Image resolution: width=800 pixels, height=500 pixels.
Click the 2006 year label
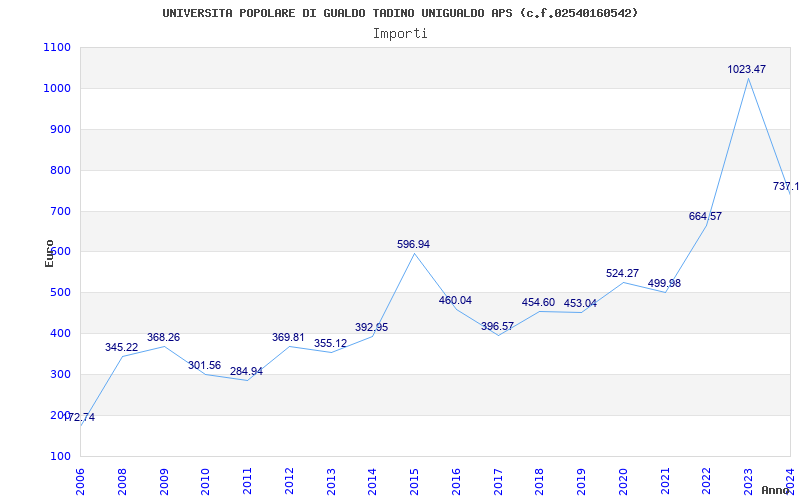[81, 482]
